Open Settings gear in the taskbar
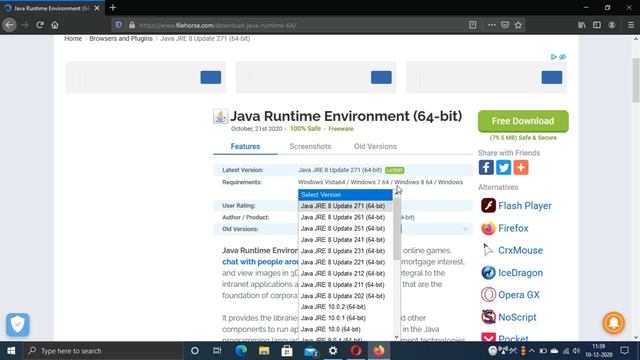640x360 pixels. pyautogui.click(x=333, y=351)
